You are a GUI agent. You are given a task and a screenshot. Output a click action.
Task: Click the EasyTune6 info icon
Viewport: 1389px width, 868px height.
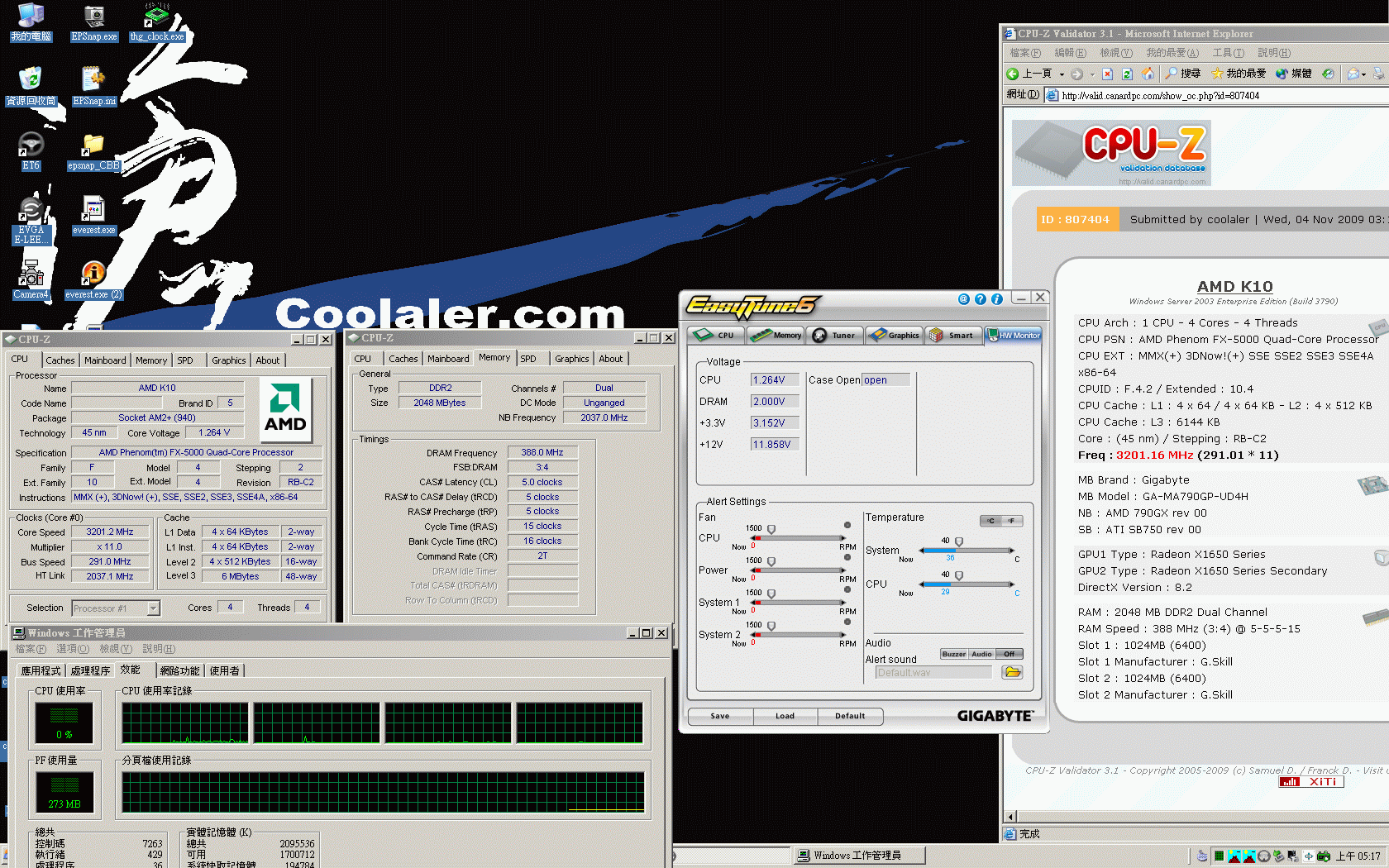(x=996, y=299)
